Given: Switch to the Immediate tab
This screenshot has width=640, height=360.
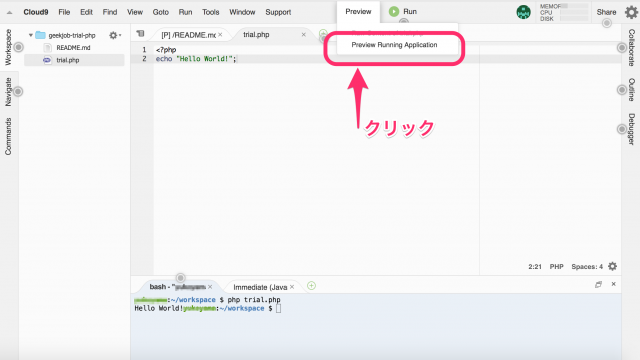Looking at the screenshot, I should tap(260, 287).
